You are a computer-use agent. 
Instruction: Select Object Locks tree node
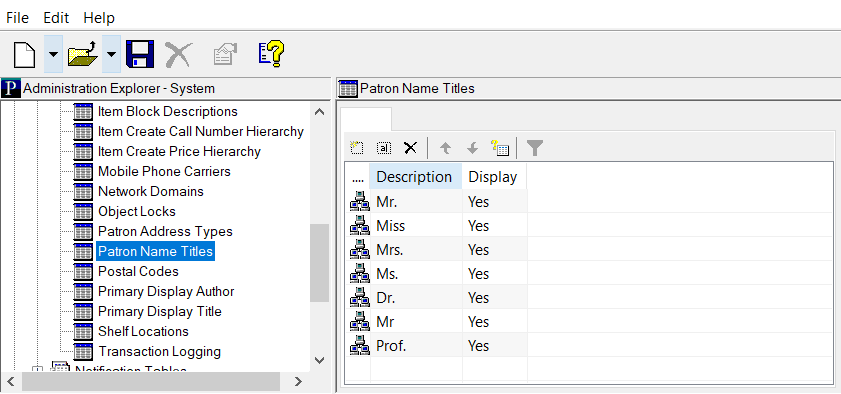point(137,212)
